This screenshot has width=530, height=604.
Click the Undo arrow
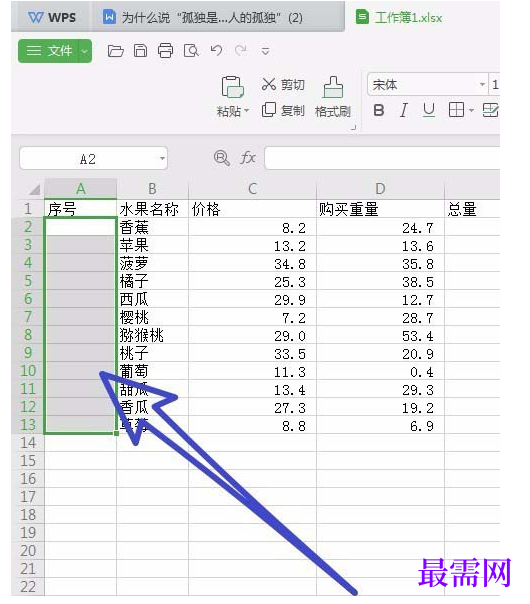click(x=216, y=50)
